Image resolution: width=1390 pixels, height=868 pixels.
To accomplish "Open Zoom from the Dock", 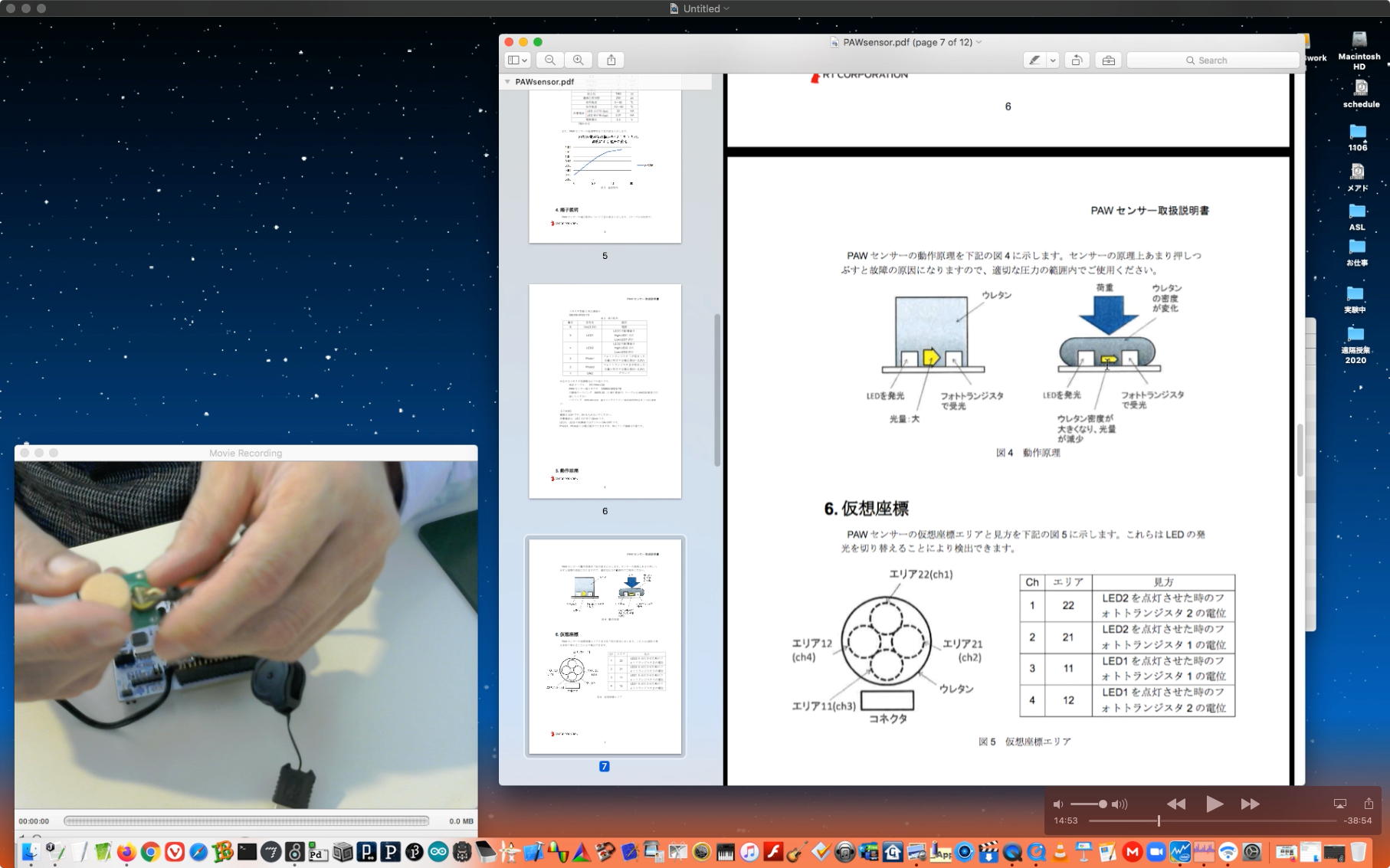I will pyautogui.click(x=1156, y=851).
